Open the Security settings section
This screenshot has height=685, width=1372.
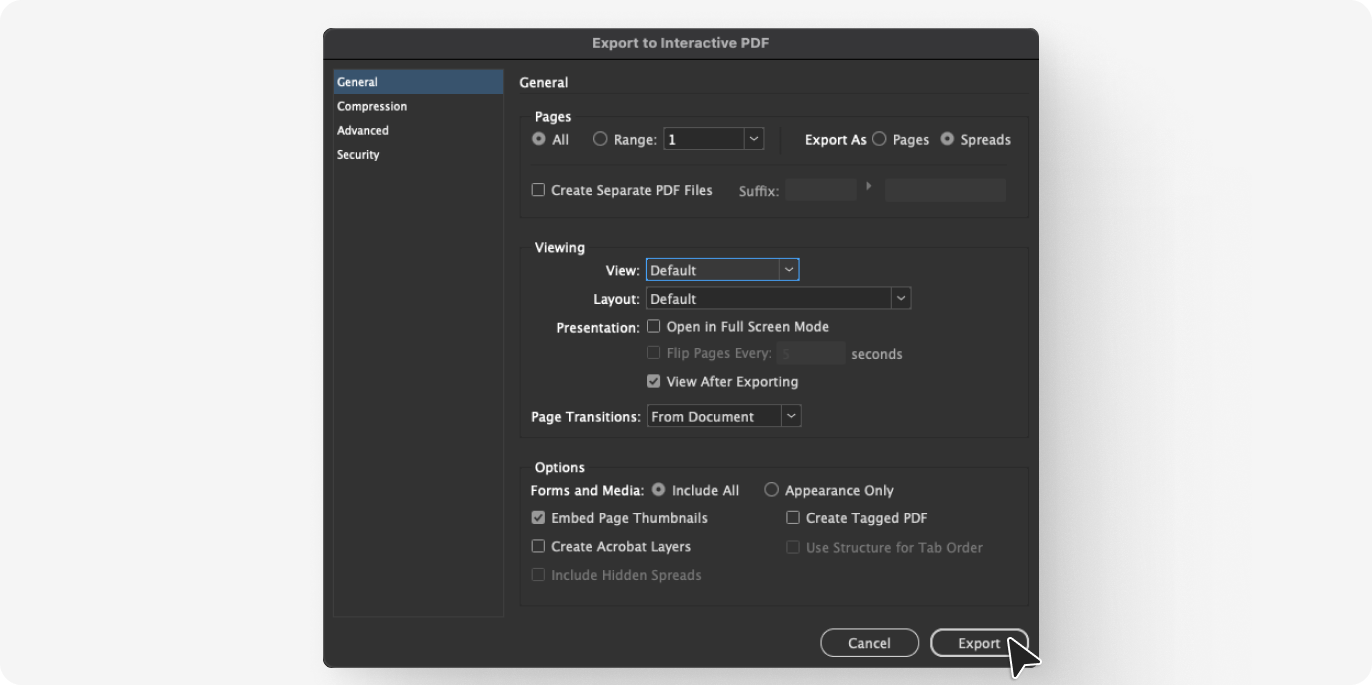point(358,155)
